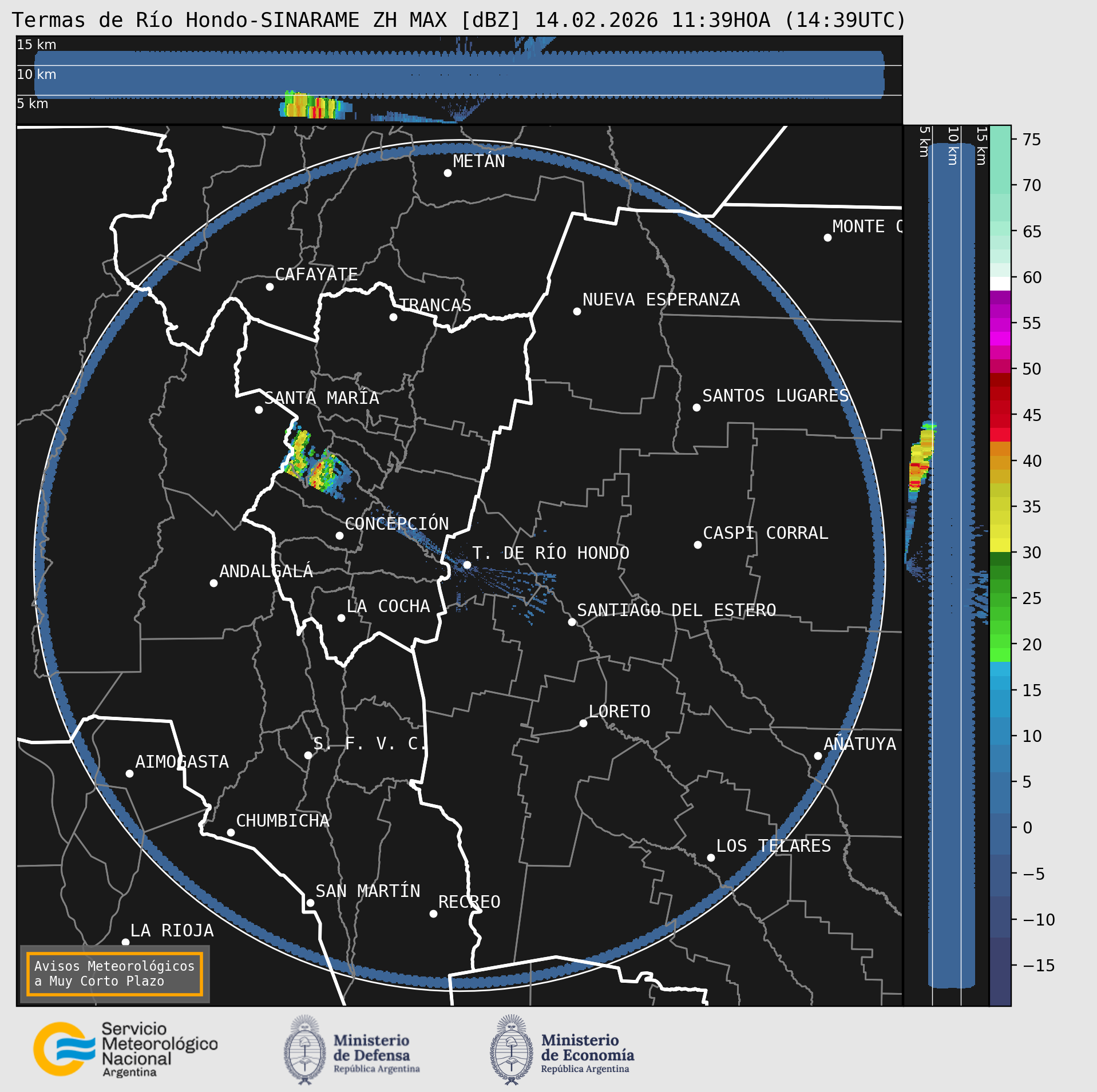Open Avisos Meteorológicos a Muy Corto Plazo
The height and width of the screenshot is (1092, 1097).
(114, 974)
